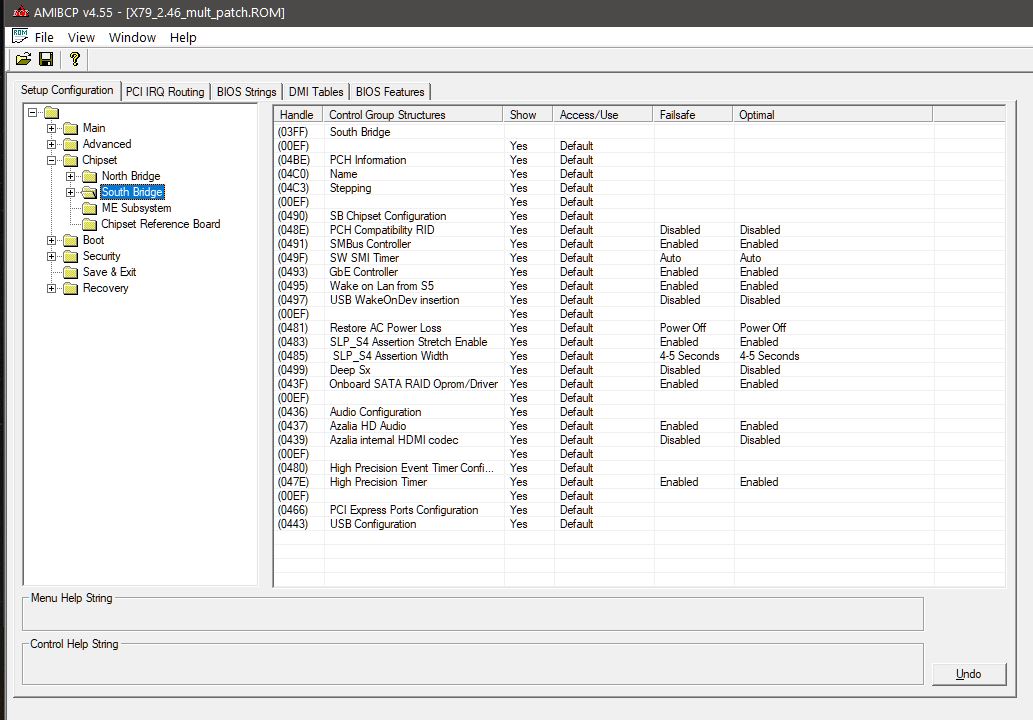1033x720 pixels.
Task: Click the Boot folder icon in tree
Action: click(x=70, y=240)
